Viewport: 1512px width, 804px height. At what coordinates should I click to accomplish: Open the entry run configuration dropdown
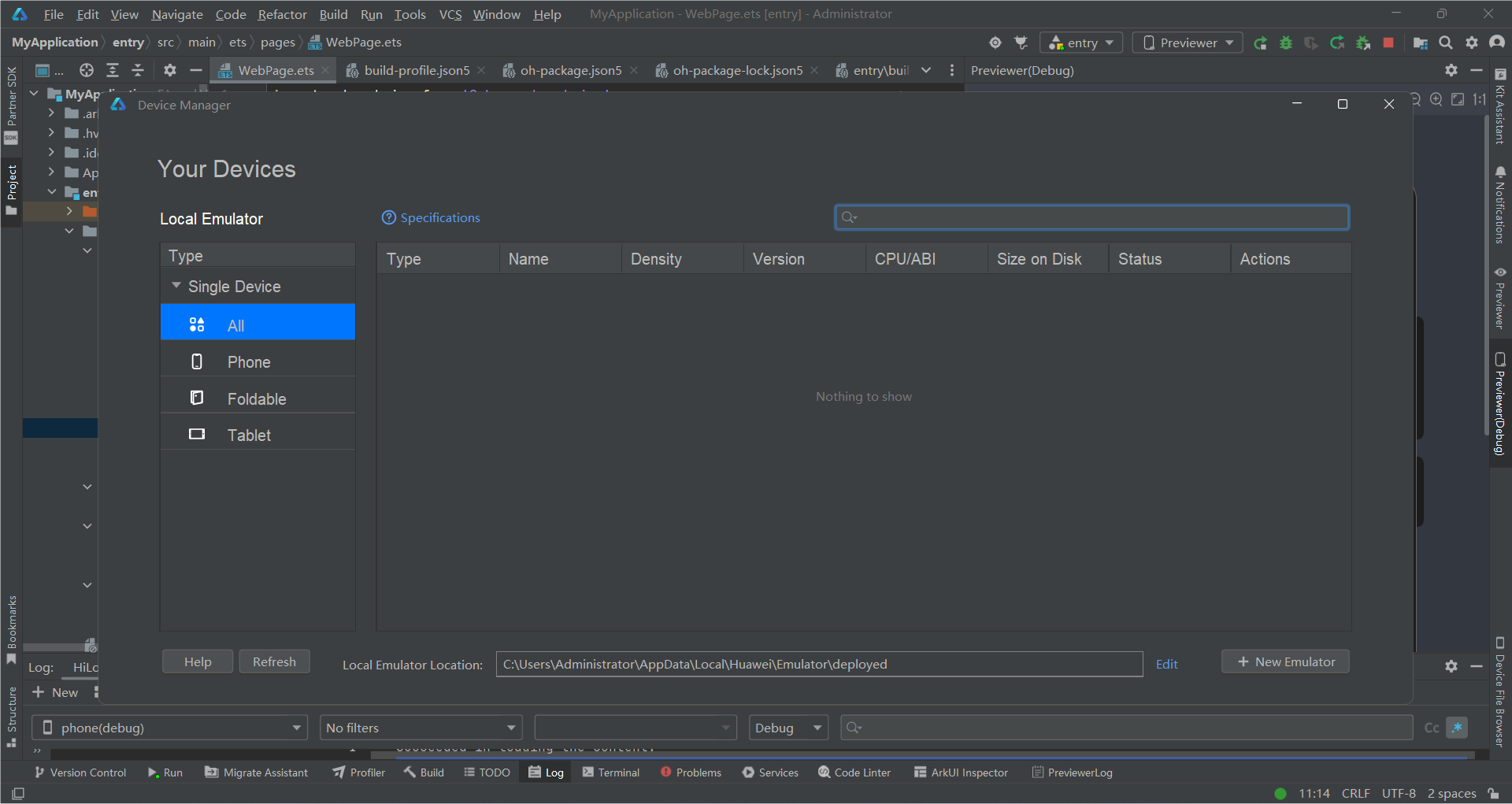(x=1081, y=43)
